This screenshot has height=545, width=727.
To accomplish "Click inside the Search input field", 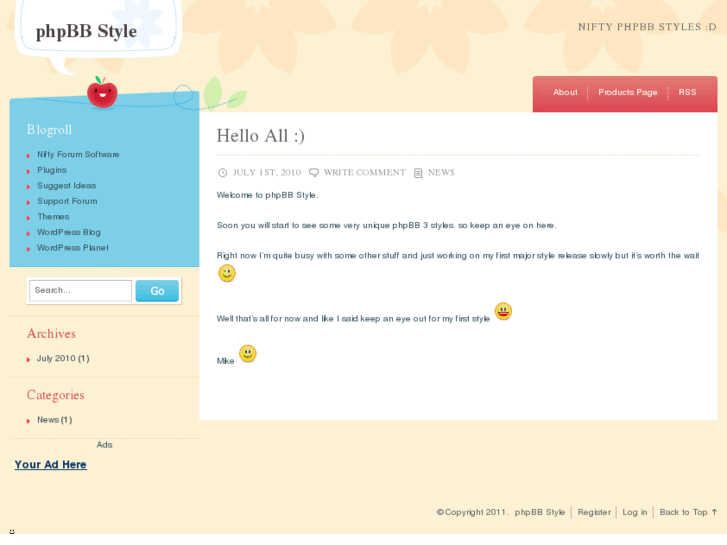I will 81,291.
